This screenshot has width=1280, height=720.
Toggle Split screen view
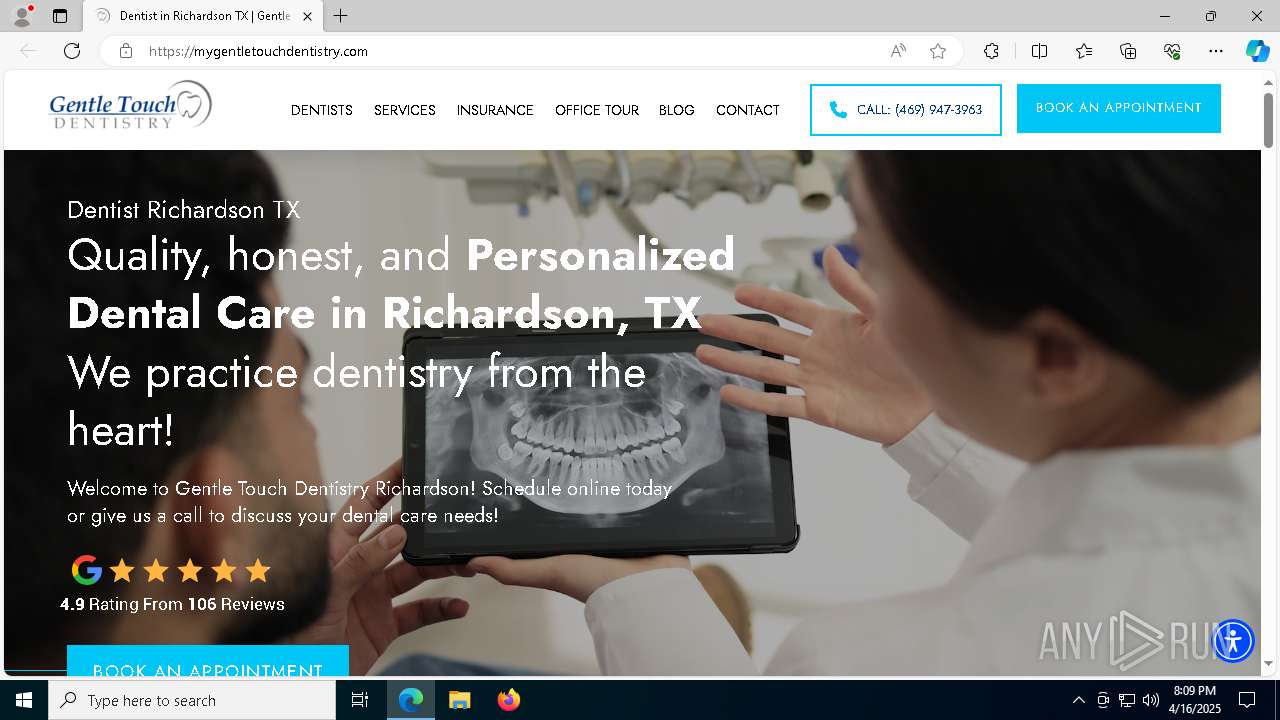(1039, 51)
